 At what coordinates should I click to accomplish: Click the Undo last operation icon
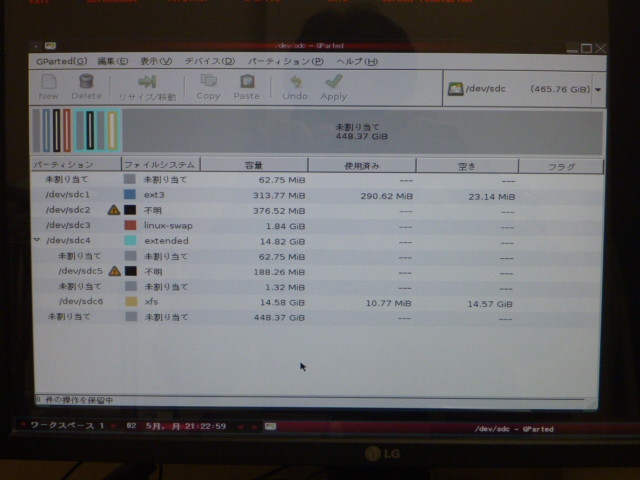[296, 82]
